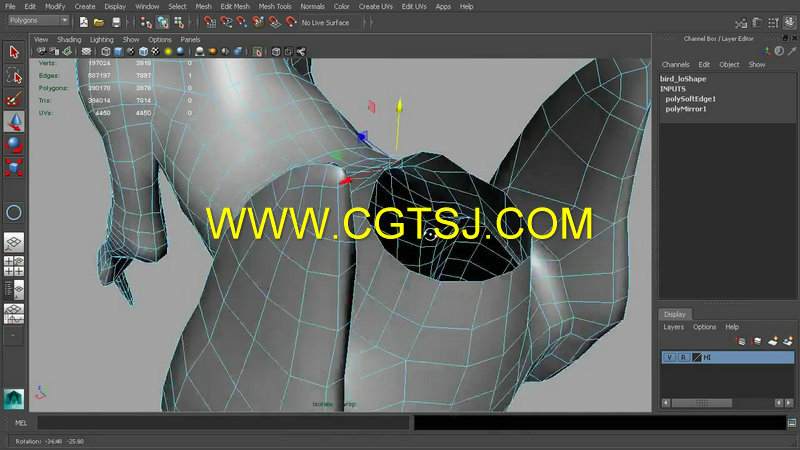
Task: Enable select by hierarchy mode
Action: click(x=146, y=22)
